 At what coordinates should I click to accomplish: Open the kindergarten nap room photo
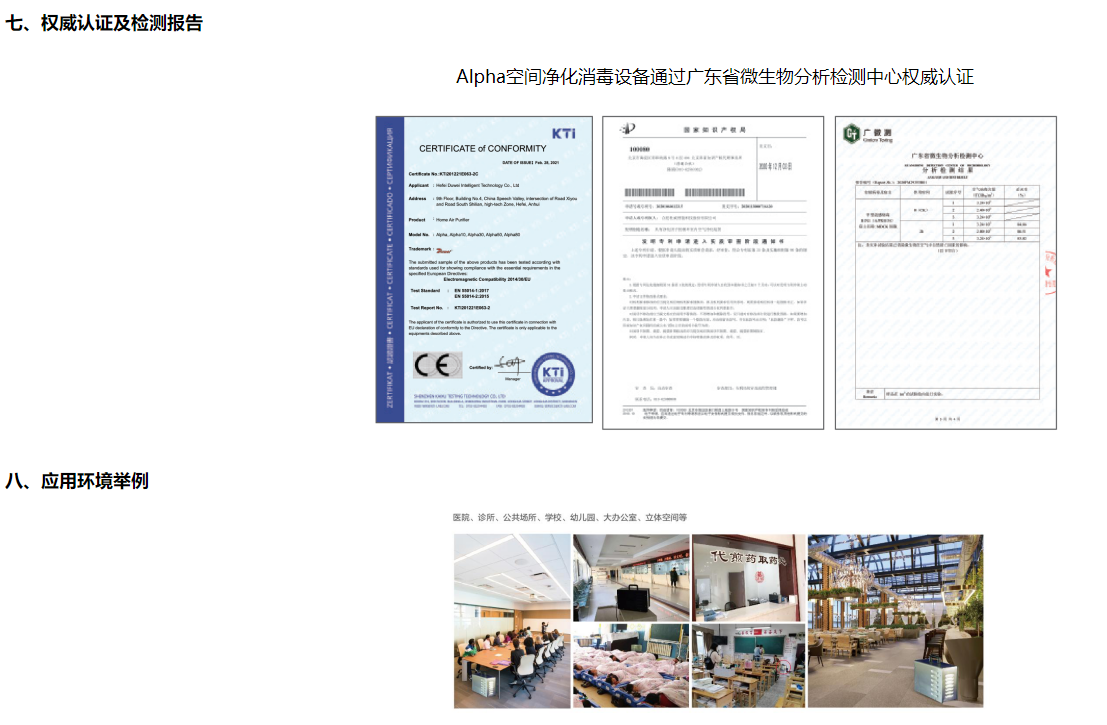tap(630, 666)
